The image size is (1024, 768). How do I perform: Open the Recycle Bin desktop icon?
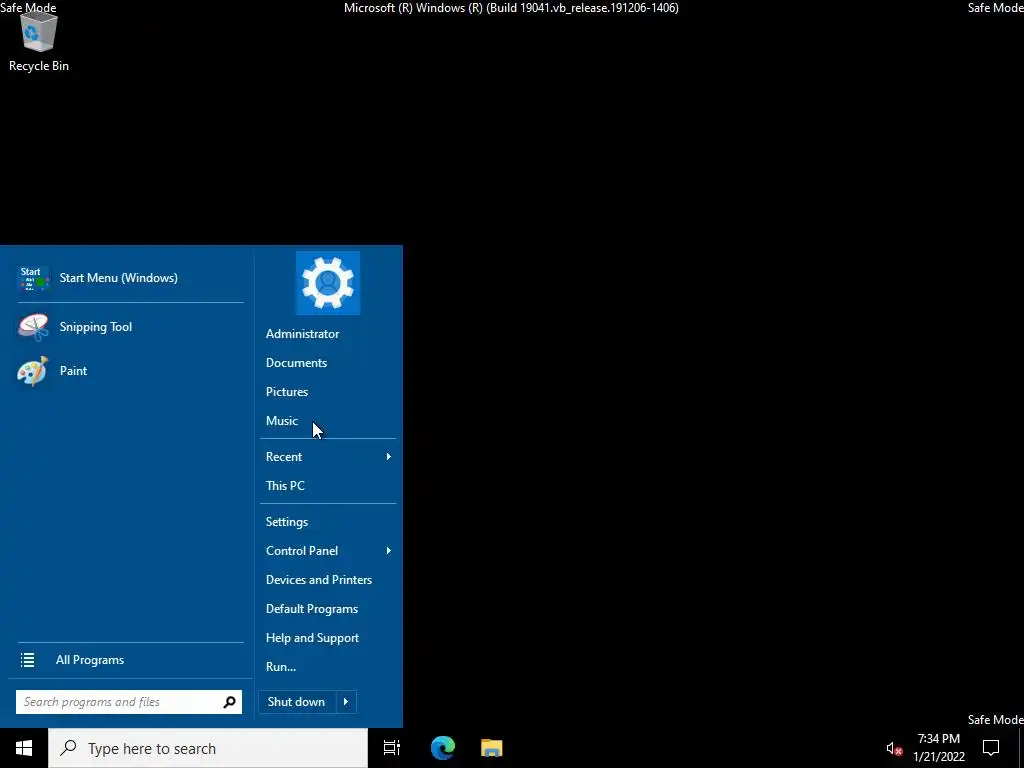pyautogui.click(x=39, y=40)
